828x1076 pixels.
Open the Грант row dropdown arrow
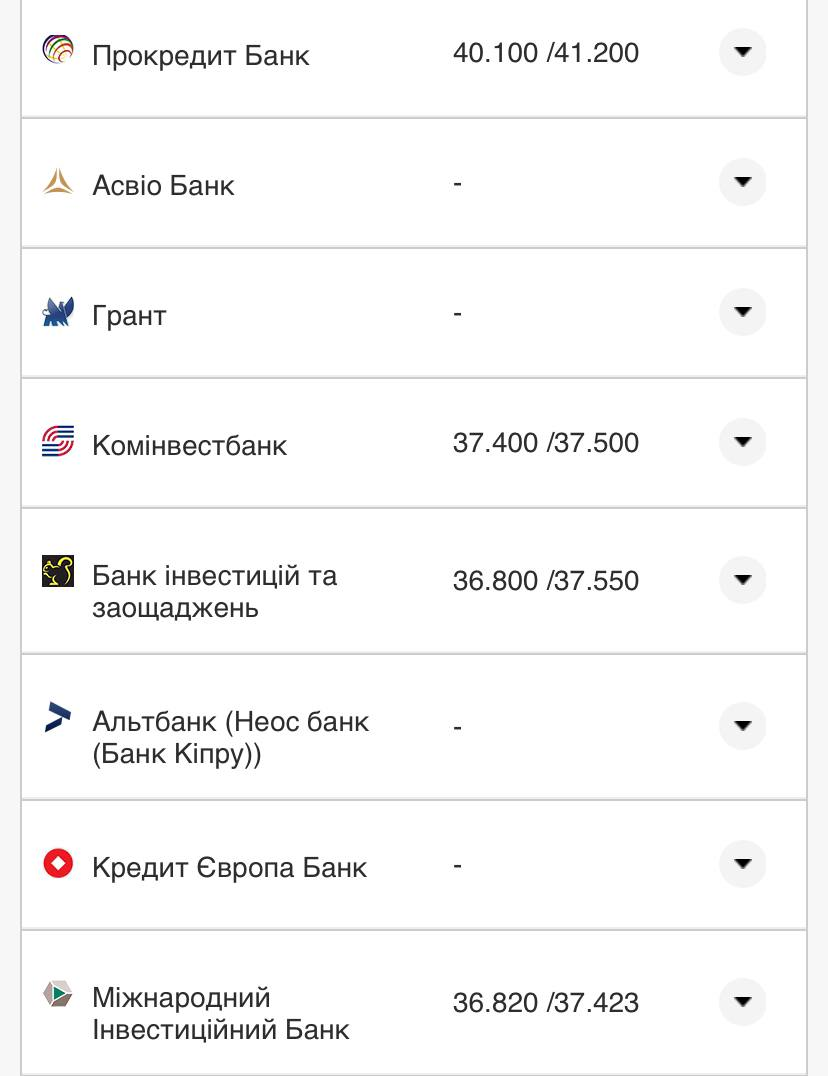click(742, 312)
